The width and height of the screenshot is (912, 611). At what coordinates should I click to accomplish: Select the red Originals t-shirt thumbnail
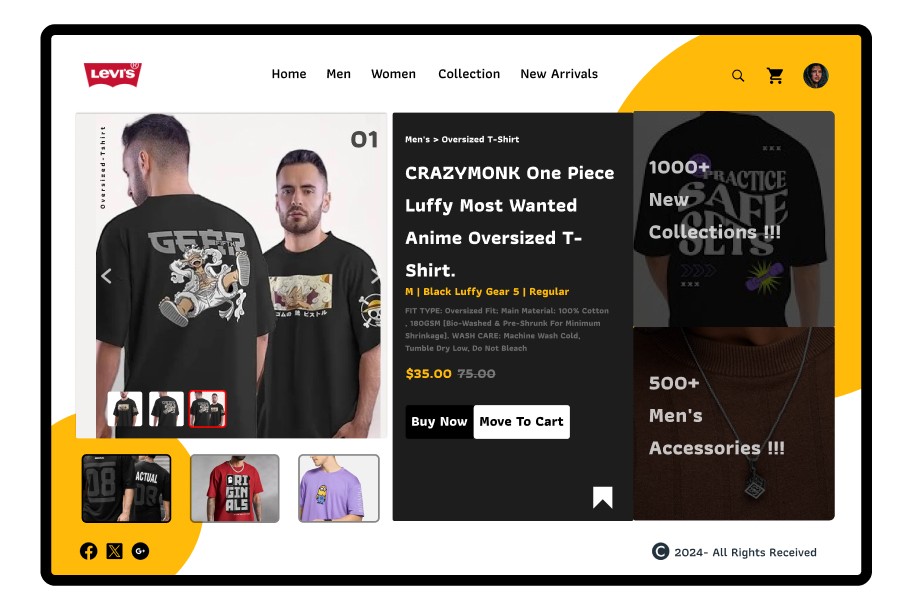pyautogui.click(x=235, y=488)
